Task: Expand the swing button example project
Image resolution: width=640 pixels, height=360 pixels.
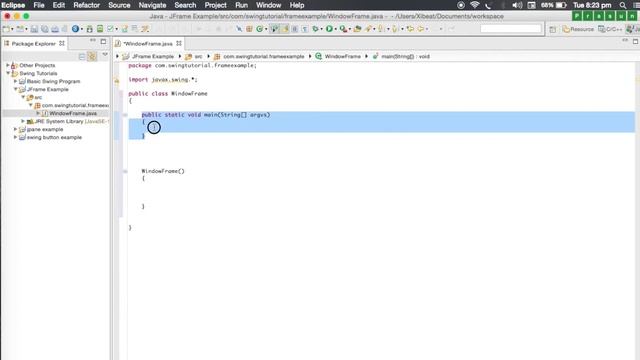Action: pos(16,137)
